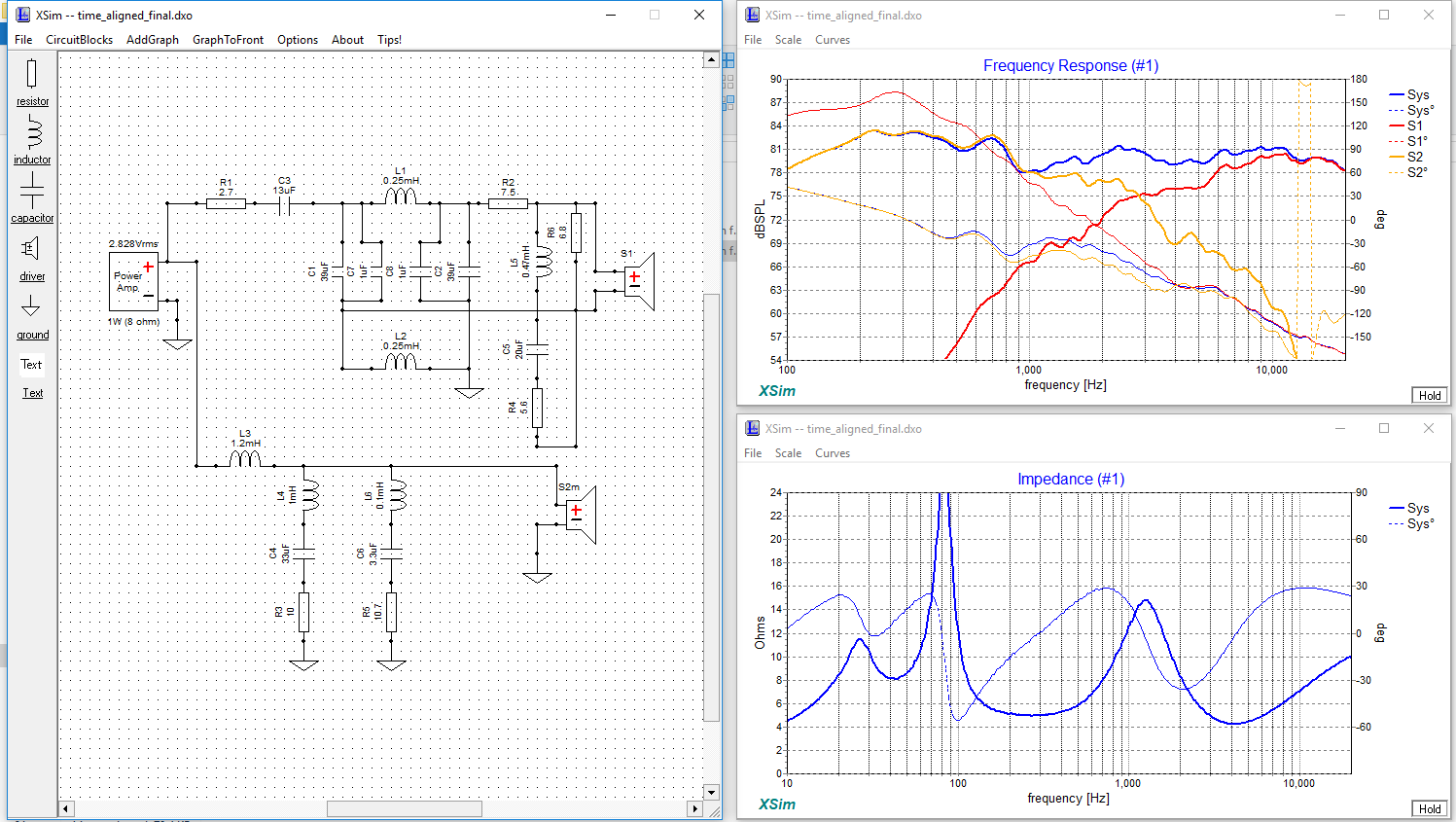Click the Impedance (#1) graph title
This screenshot has height=822, width=1456.
pyautogui.click(x=1071, y=480)
